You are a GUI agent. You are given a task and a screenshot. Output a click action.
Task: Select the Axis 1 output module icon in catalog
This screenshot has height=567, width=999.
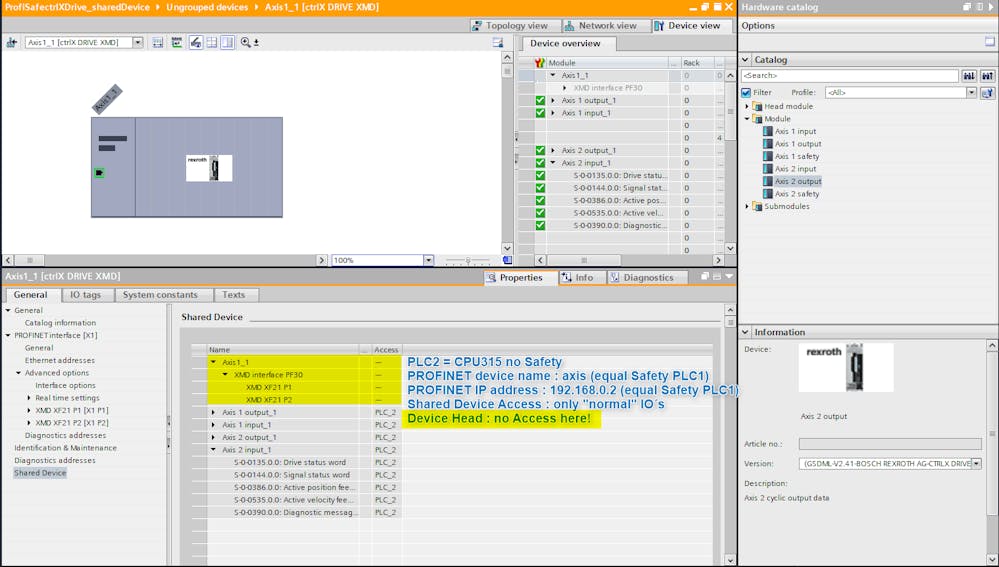point(768,144)
